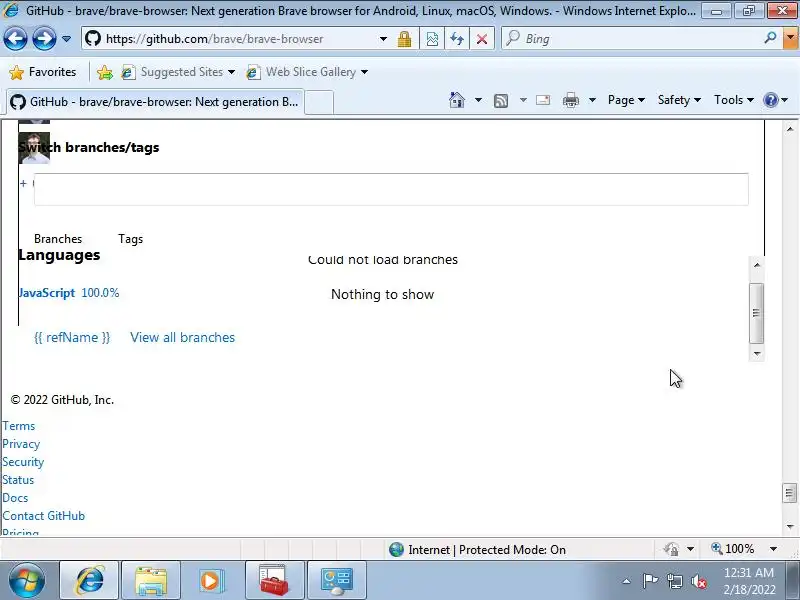Refresh the page with the refresh icon
The height and width of the screenshot is (600, 800).
(457, 39)
